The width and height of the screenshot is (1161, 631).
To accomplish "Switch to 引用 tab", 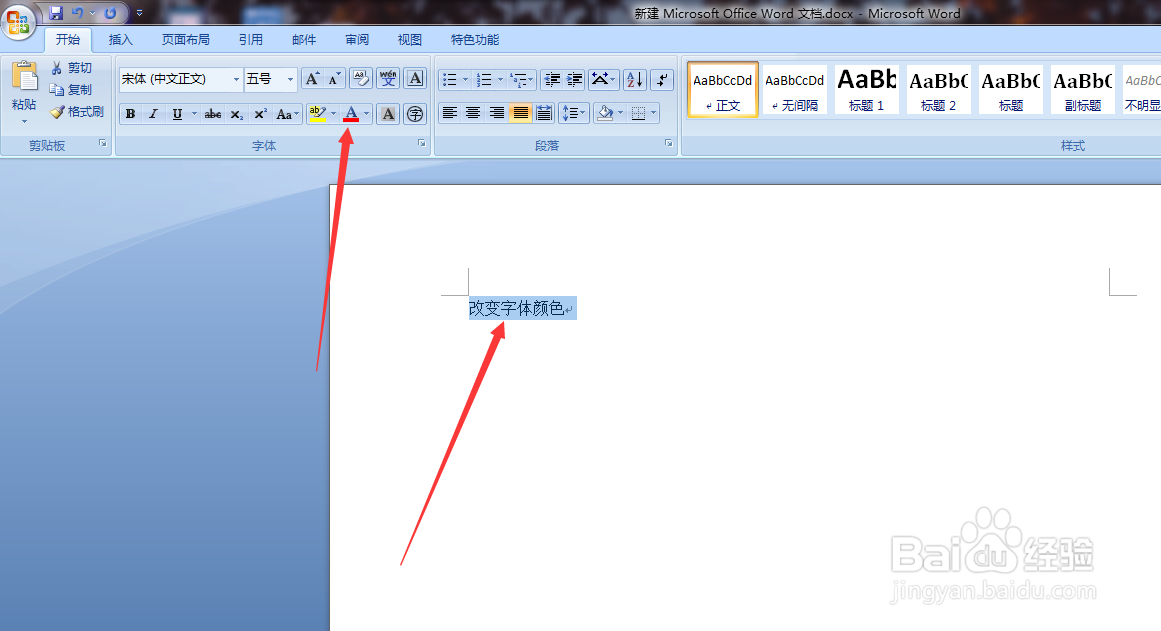I will coord(251,40).
